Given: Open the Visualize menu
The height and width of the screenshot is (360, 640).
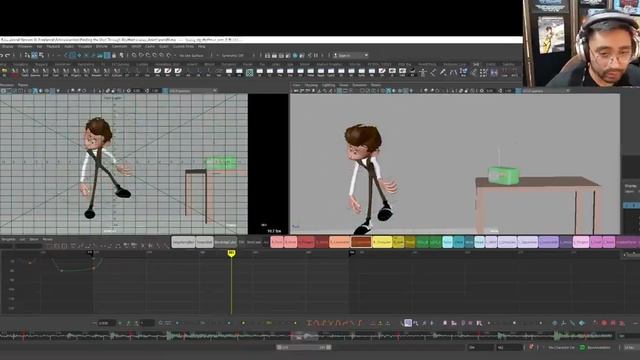Looking at the screenshot, I should (85, 47).
